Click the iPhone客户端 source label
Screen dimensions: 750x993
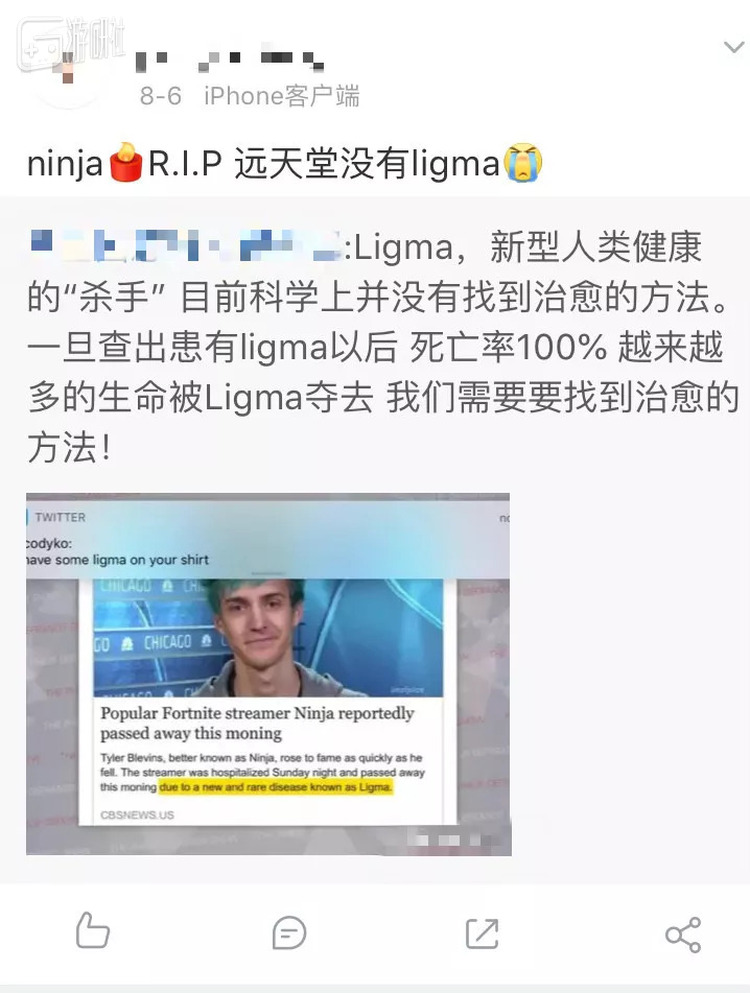282,96
